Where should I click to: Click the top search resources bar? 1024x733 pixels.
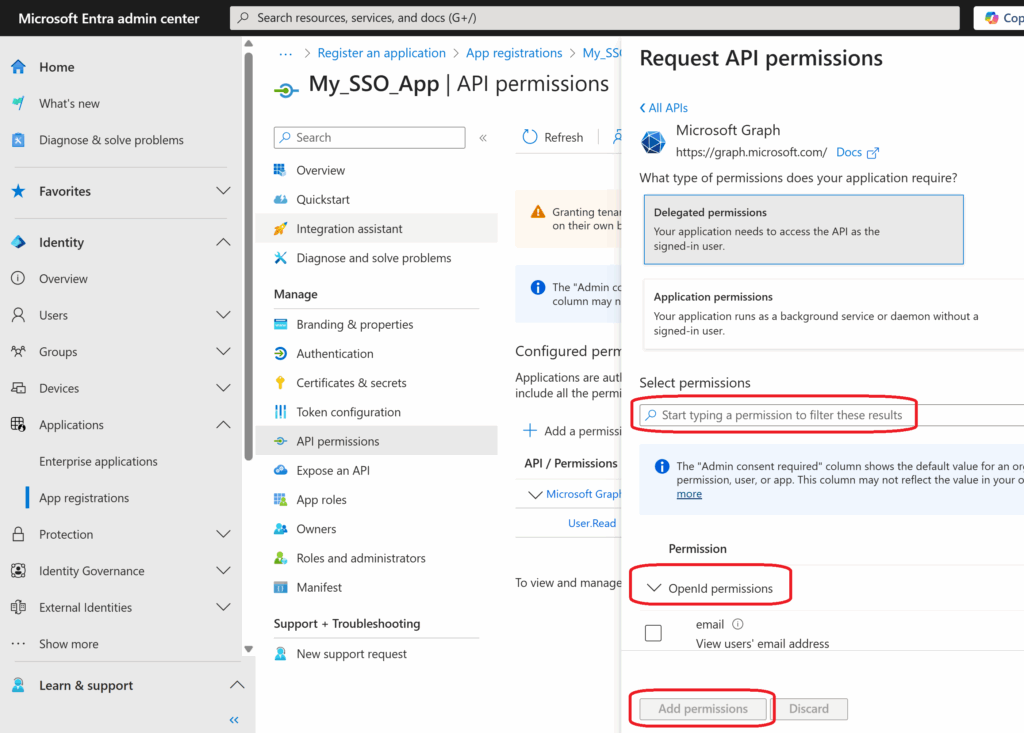(594, 18)
